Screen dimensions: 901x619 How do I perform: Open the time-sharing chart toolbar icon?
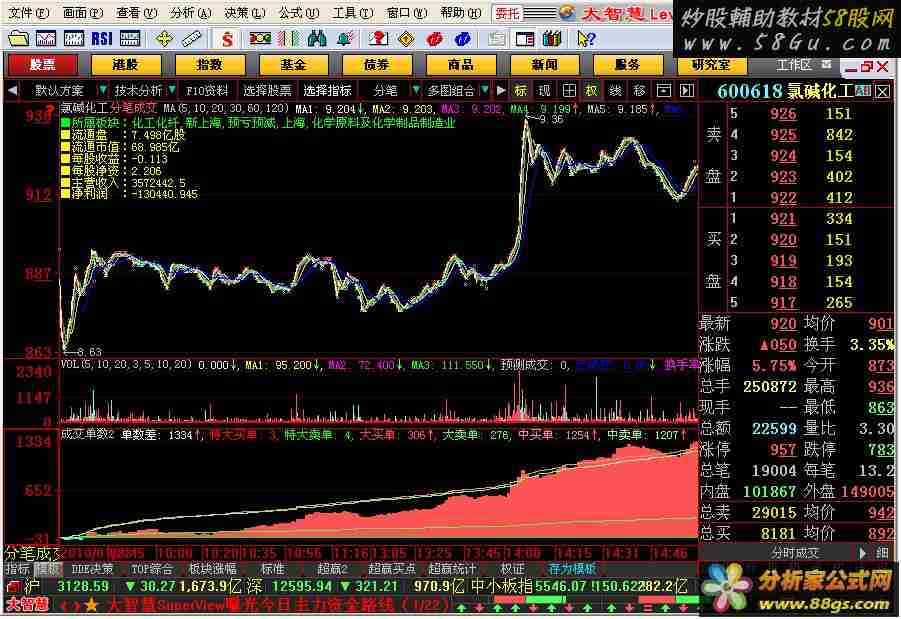pyautogui.click(x=46, y=39)
